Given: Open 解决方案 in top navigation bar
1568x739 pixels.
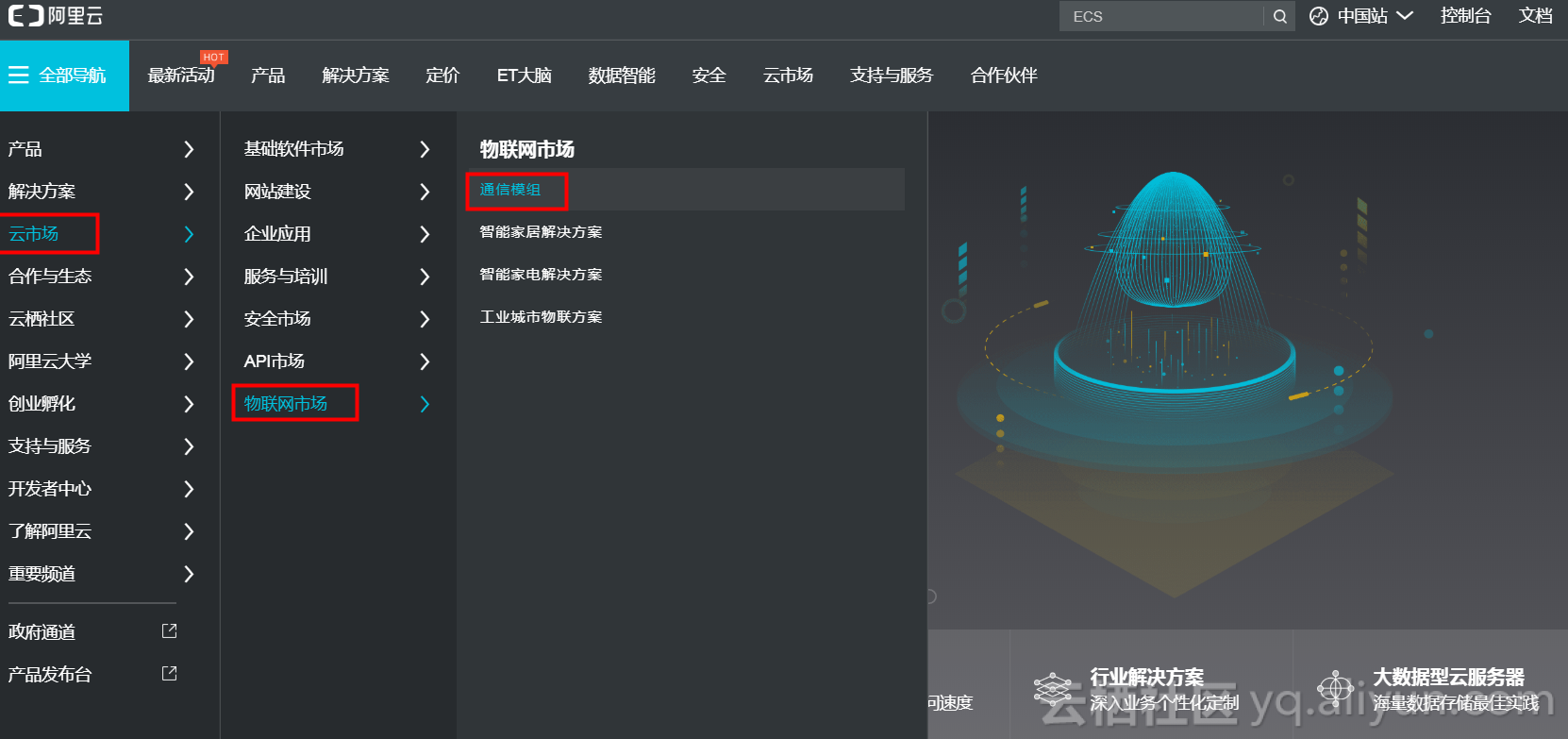Looking at the screenshot, I should 356,76.
